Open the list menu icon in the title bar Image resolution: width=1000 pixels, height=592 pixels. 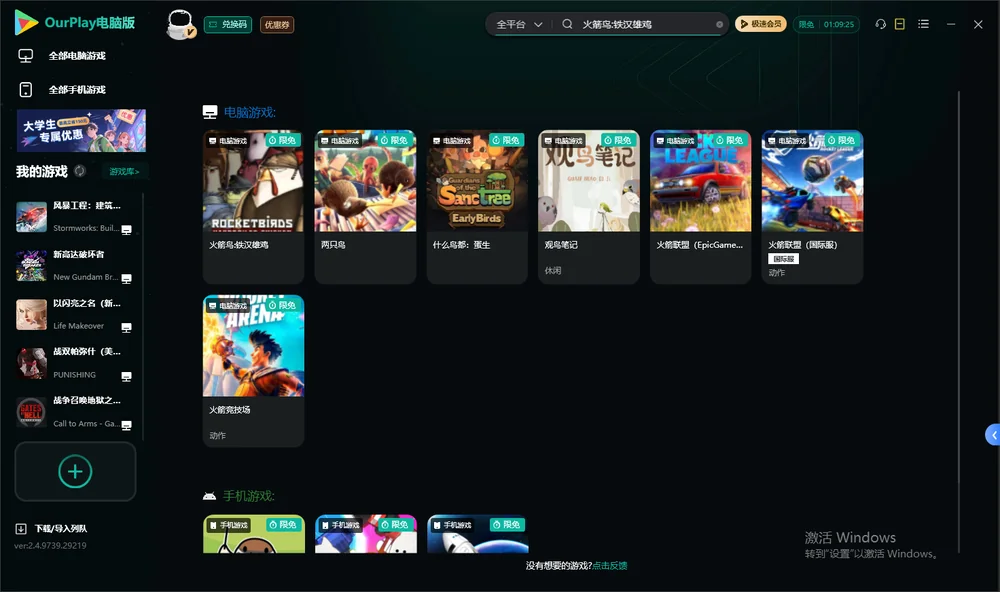point(923,24)
